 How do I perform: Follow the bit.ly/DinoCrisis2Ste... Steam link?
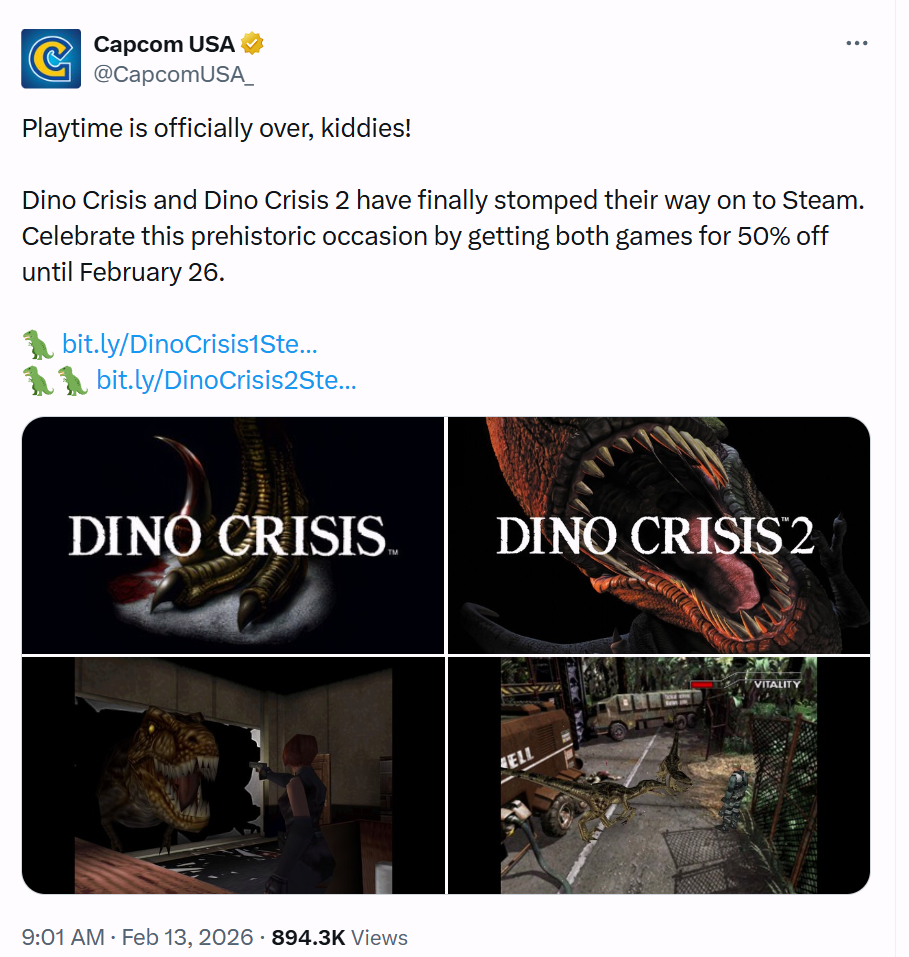pos(226,380)
